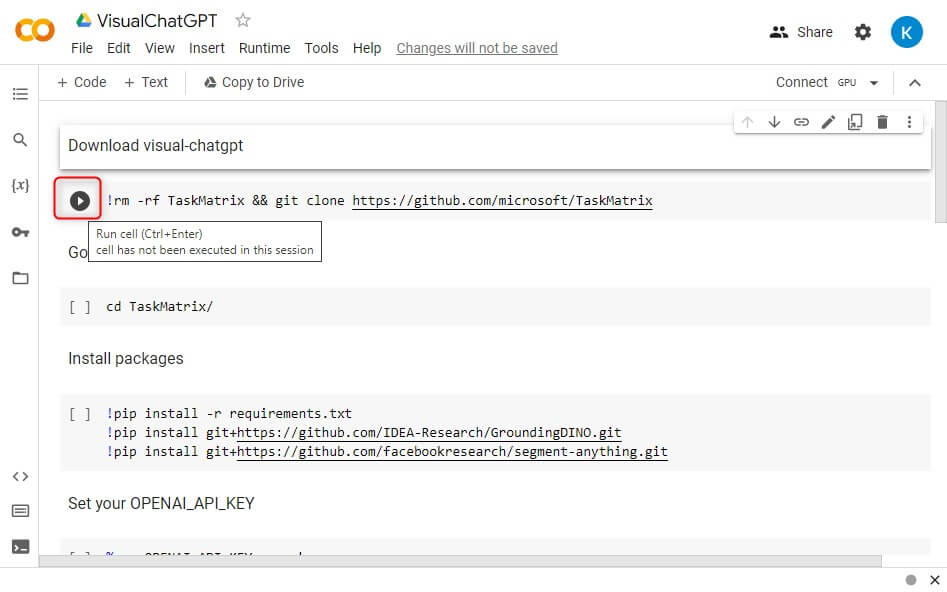Open the File menu
The height and width of the screenshot is (592, 947).
tap(82, 48)
